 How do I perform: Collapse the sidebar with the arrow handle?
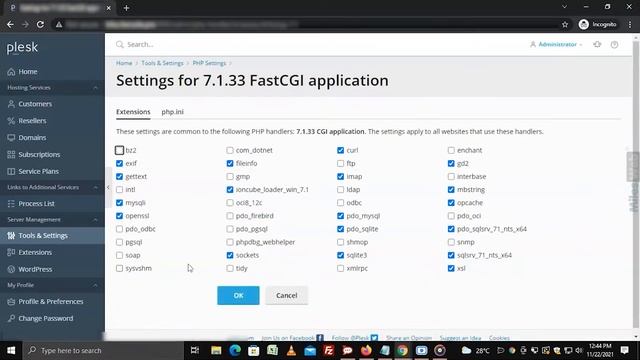click(108, 187)
